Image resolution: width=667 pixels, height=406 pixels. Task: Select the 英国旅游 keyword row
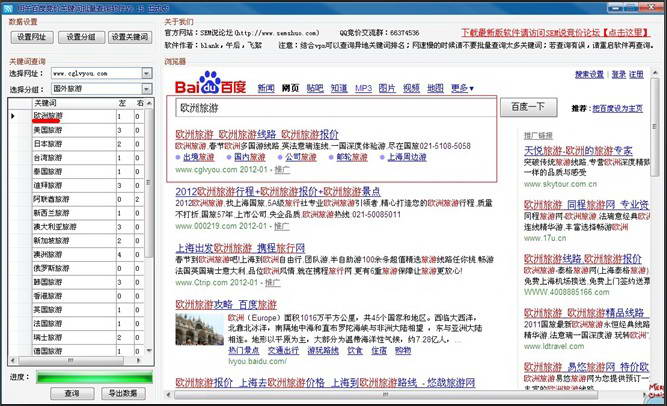(77, 310)
